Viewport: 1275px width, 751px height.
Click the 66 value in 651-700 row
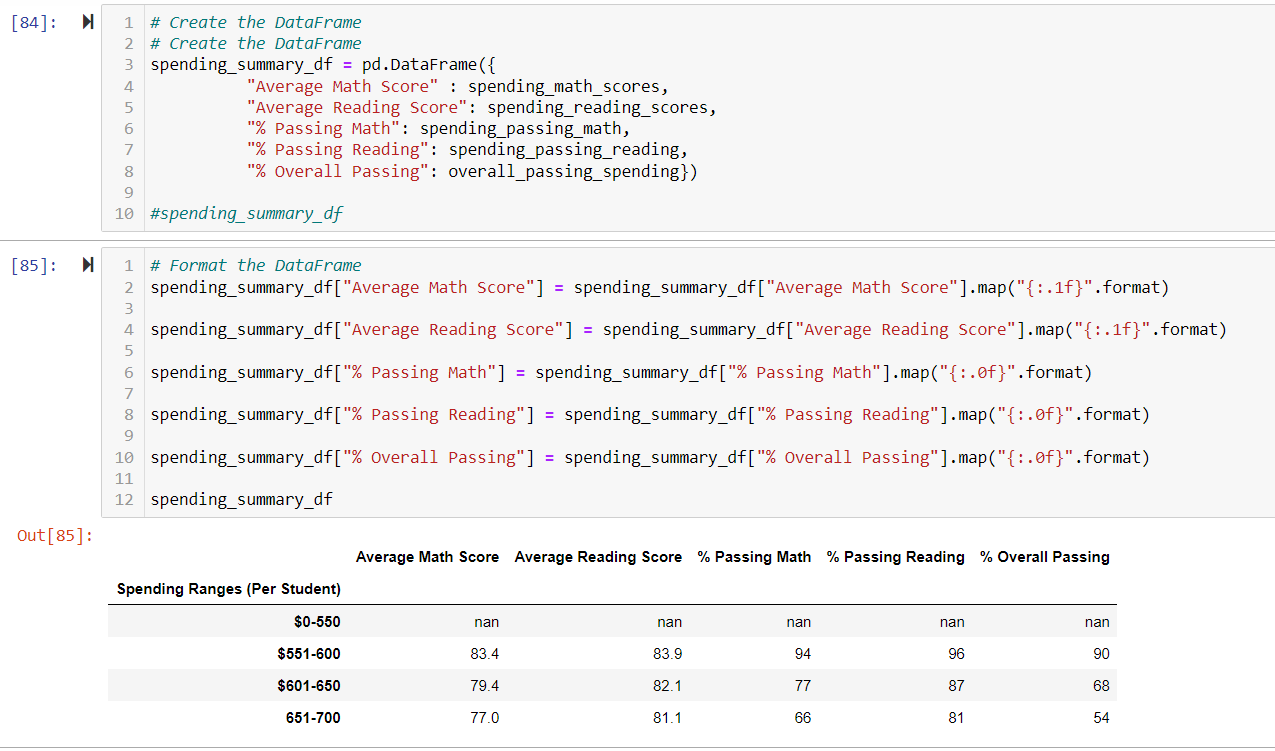point(803,718)
